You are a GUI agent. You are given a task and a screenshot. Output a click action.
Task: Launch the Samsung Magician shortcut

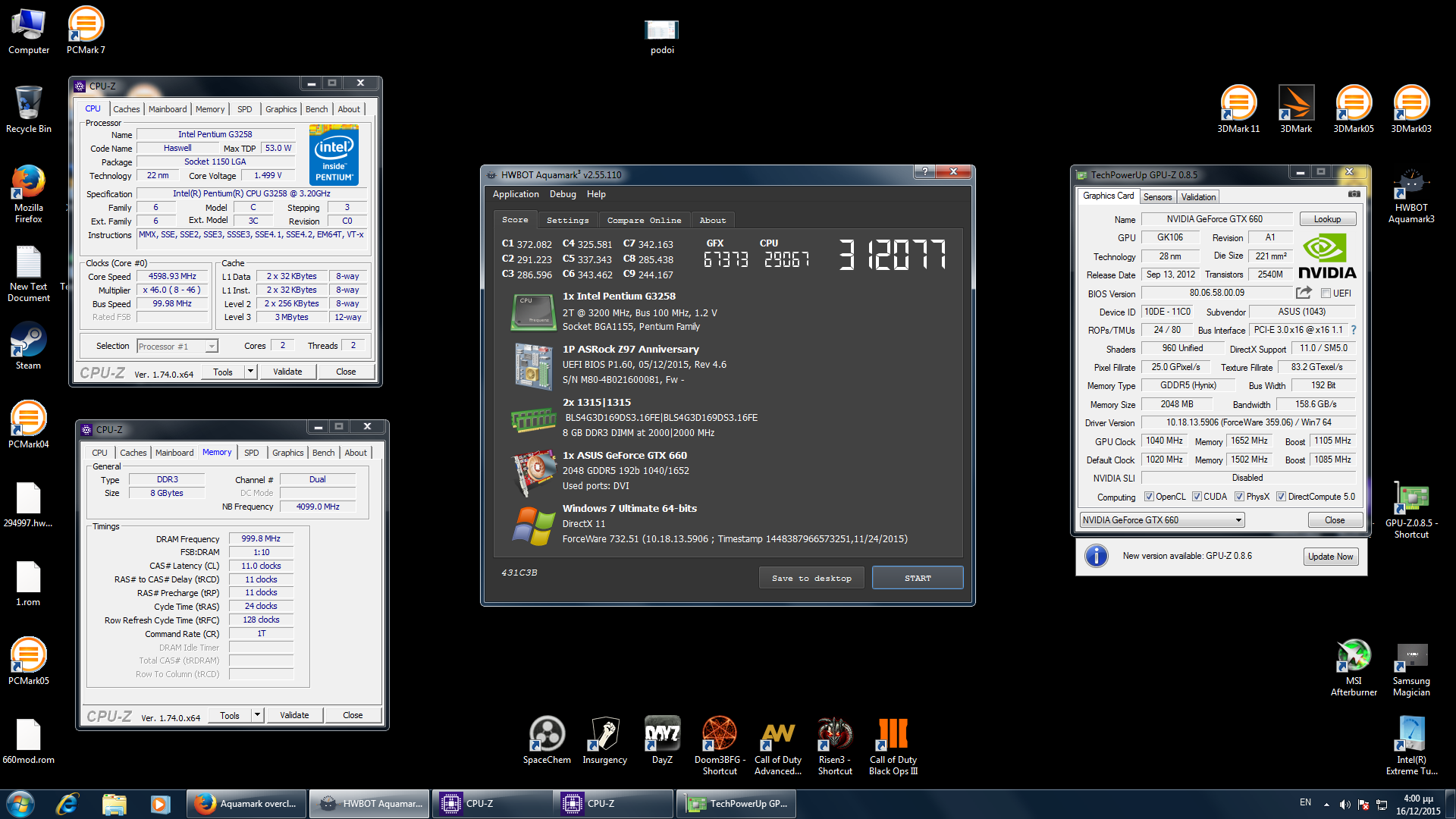[1411, 667]
